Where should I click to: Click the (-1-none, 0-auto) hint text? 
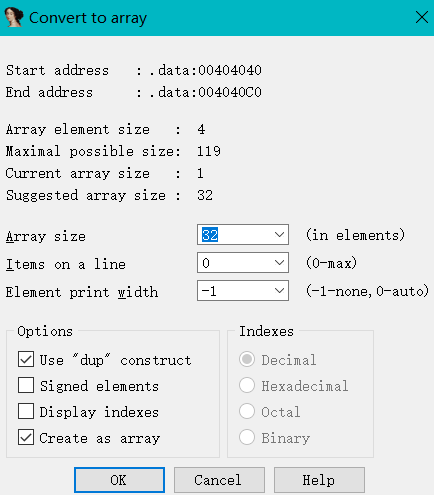tap(367, 291)
